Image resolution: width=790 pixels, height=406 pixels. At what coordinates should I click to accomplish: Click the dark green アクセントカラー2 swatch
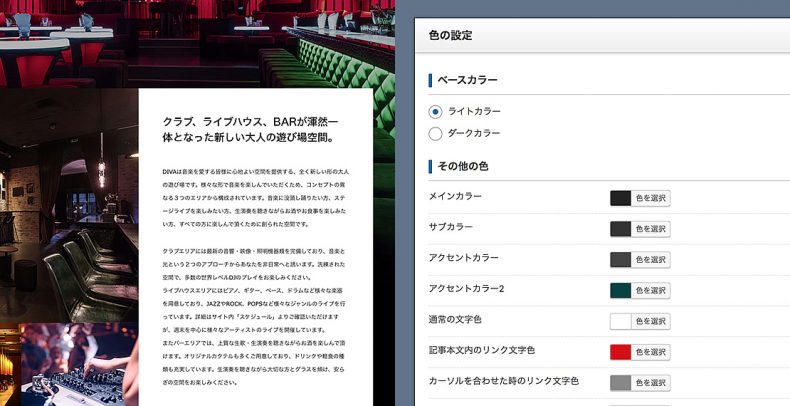pos(620,290)
